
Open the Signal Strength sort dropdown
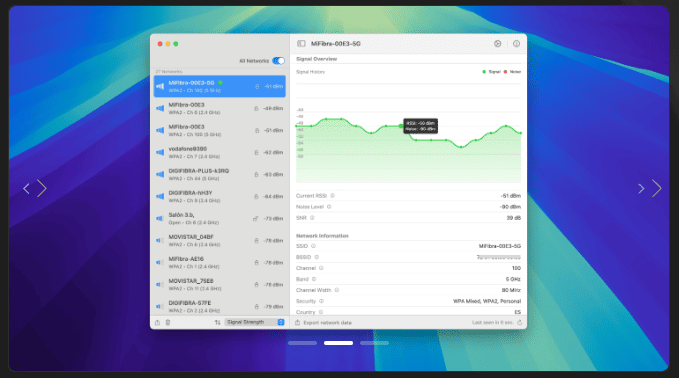pyautogui.click(x=255, y=322)
